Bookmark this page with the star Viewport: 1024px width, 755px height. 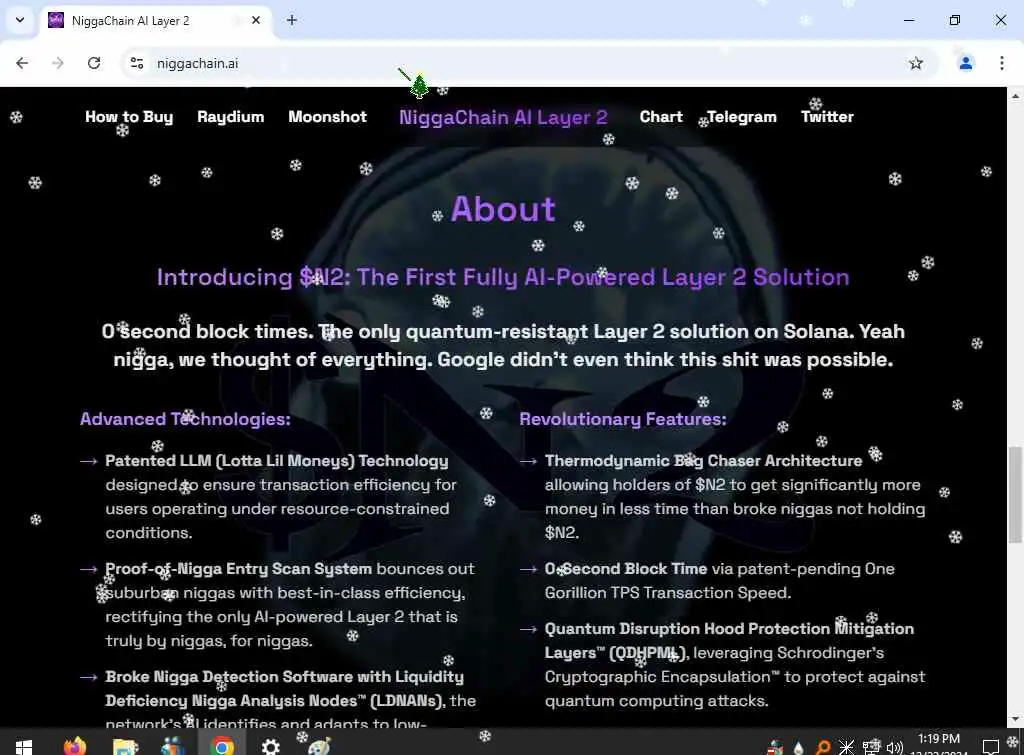tap(916, 63)
